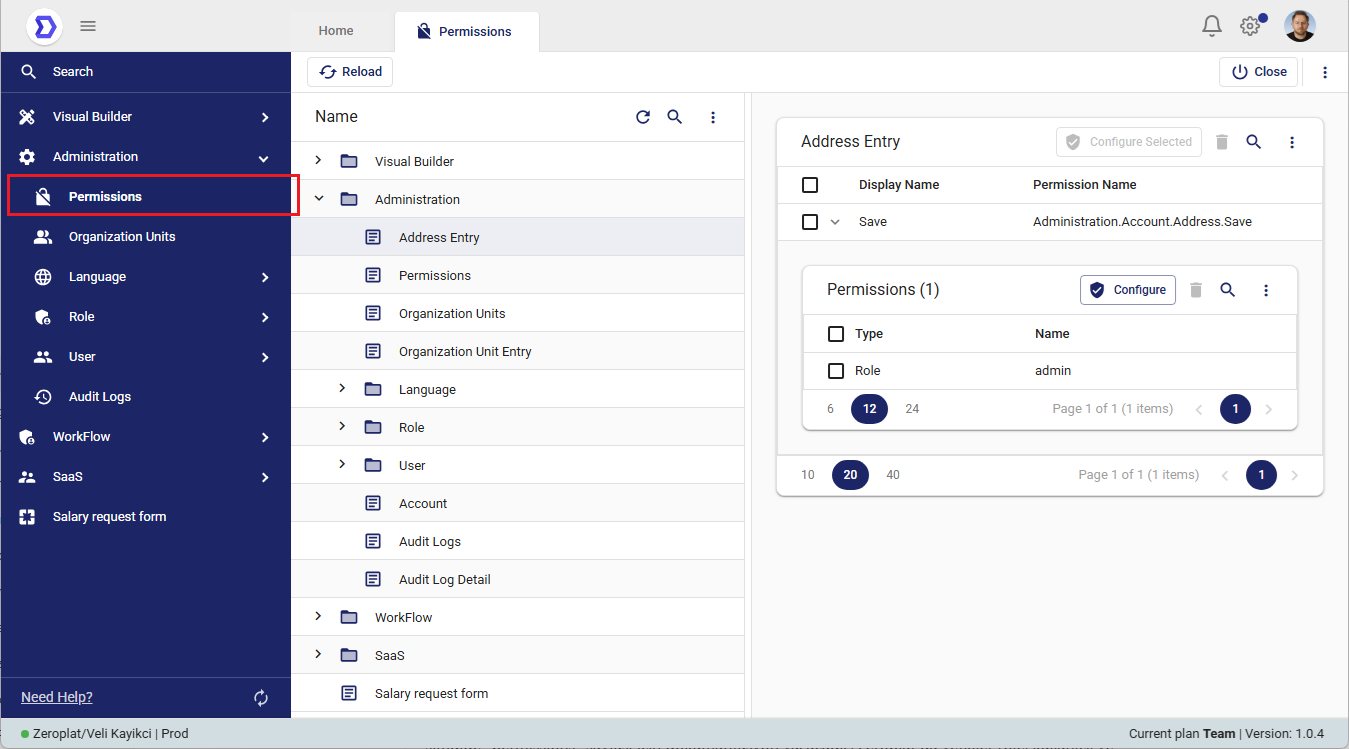The height and width of the screenshot is (749, 1349).
Task: Switch to the Home tab
Action: [336, 31]
